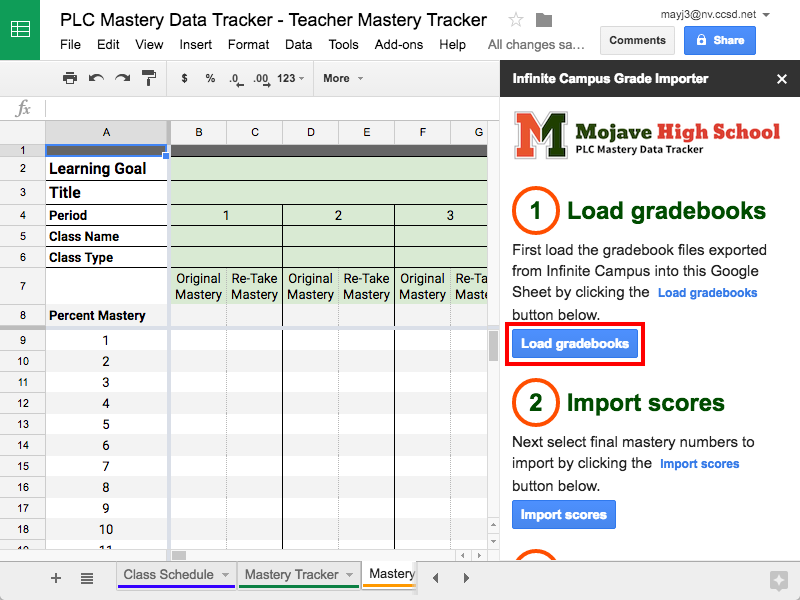Viewport: 800px width, 600px height.
Task: Click the blue Share button
Action: pos(720,40)
